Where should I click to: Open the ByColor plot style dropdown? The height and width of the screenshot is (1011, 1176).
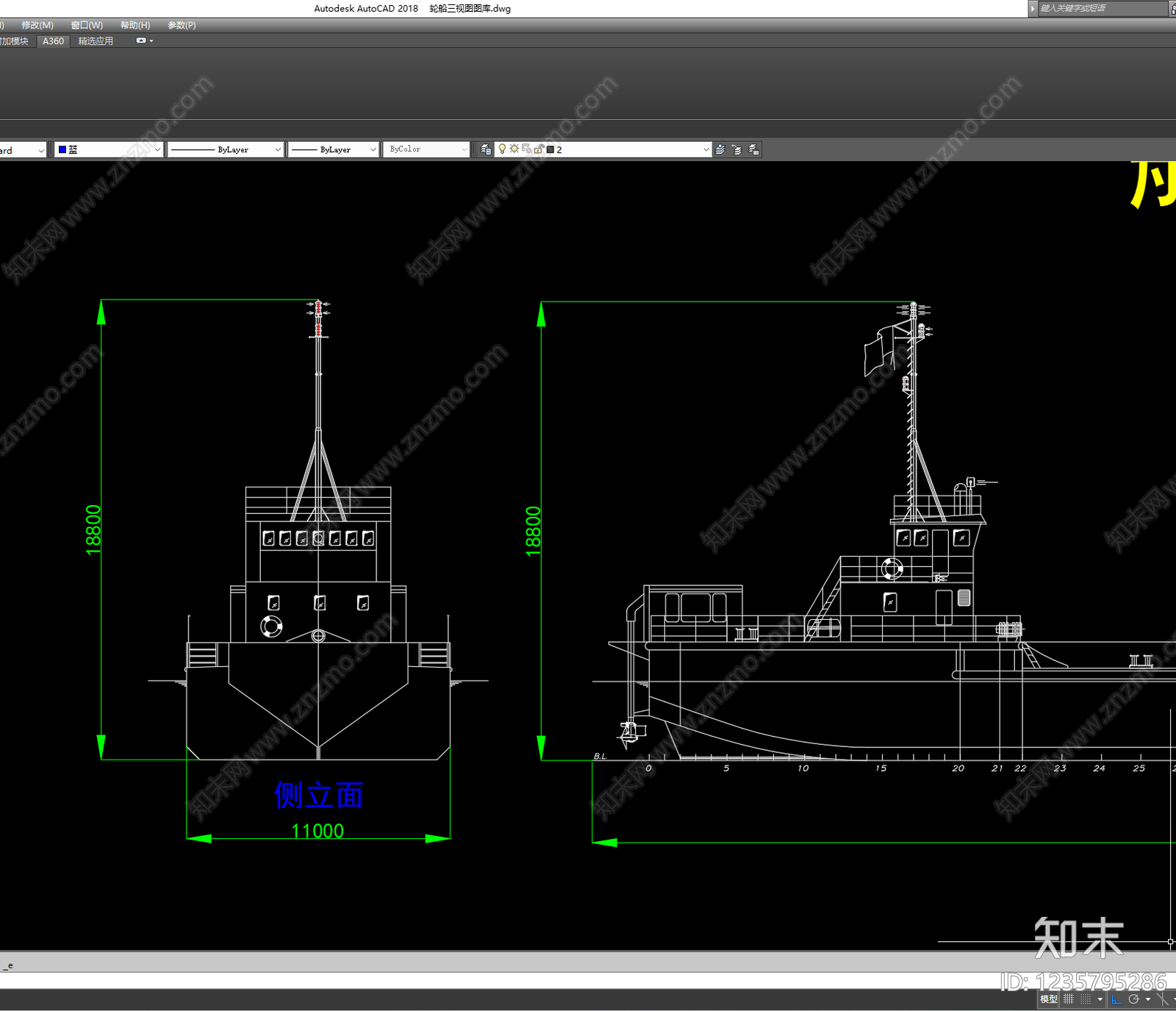pyautogui.click(x=426, y=149)
